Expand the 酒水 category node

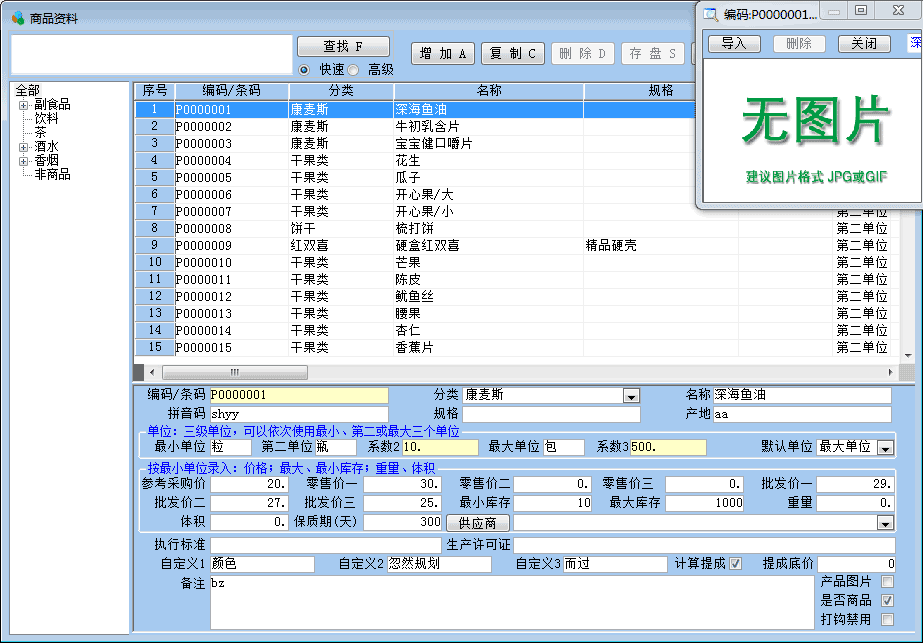[24, 147]
